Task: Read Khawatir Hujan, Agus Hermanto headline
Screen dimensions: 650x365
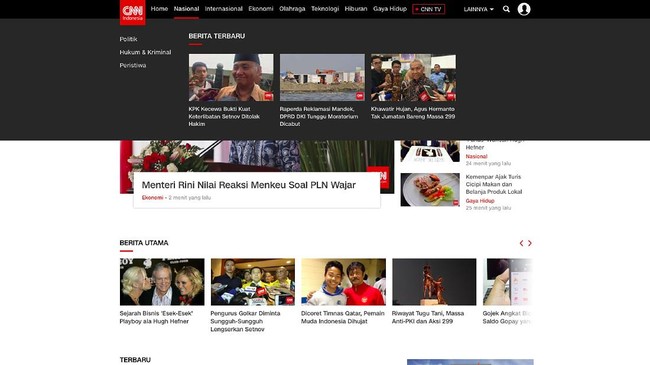Action: point(413,113)
